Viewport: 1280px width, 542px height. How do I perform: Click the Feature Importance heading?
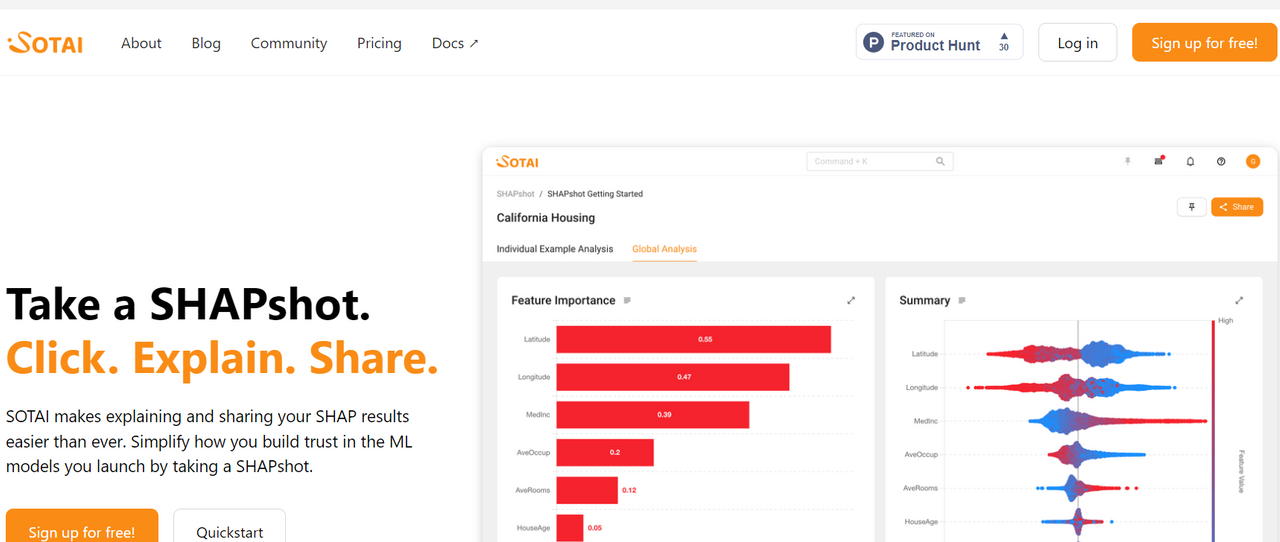tap(563, 300)
